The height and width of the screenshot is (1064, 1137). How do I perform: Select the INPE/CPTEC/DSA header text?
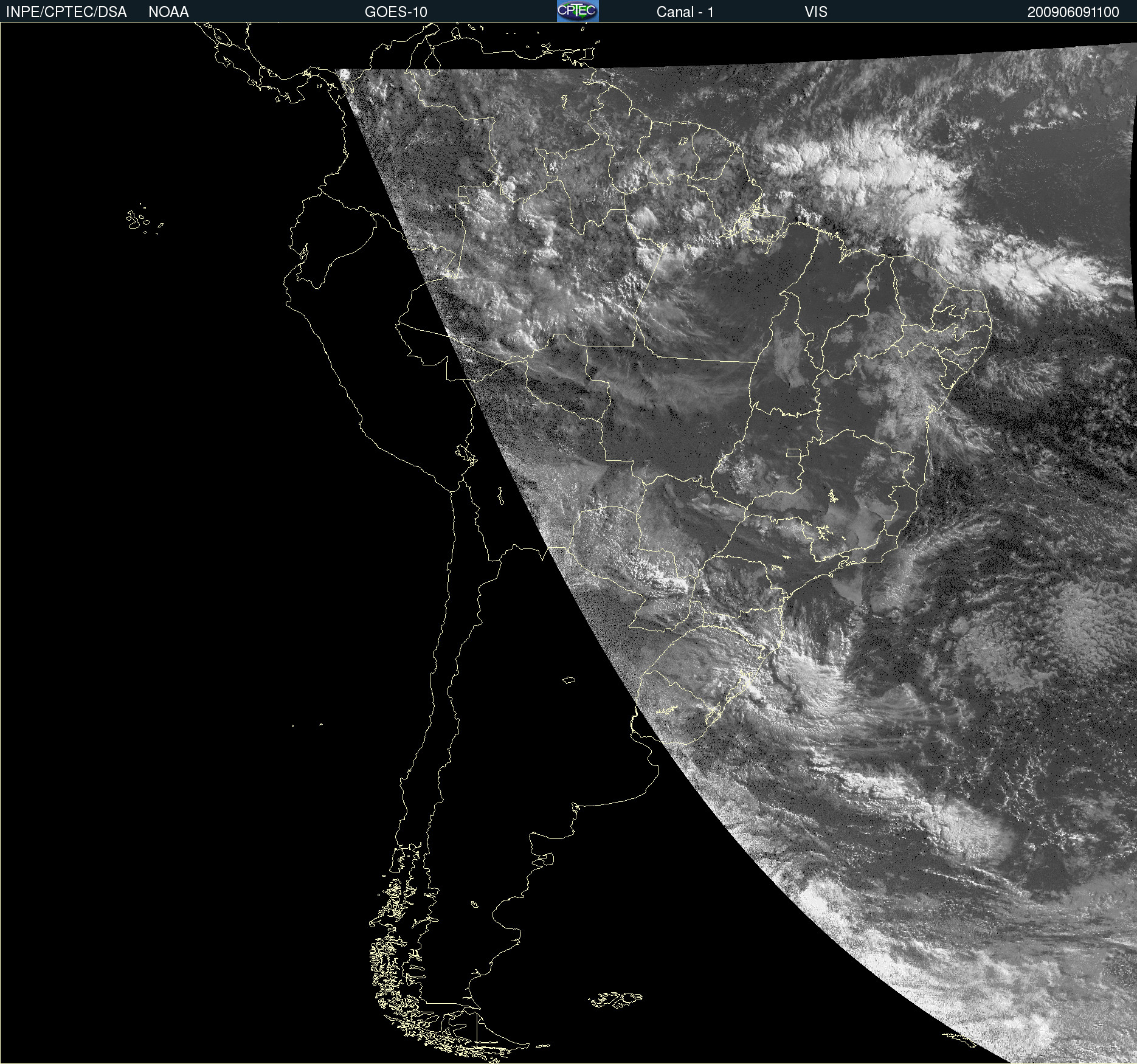pos(66,12)
